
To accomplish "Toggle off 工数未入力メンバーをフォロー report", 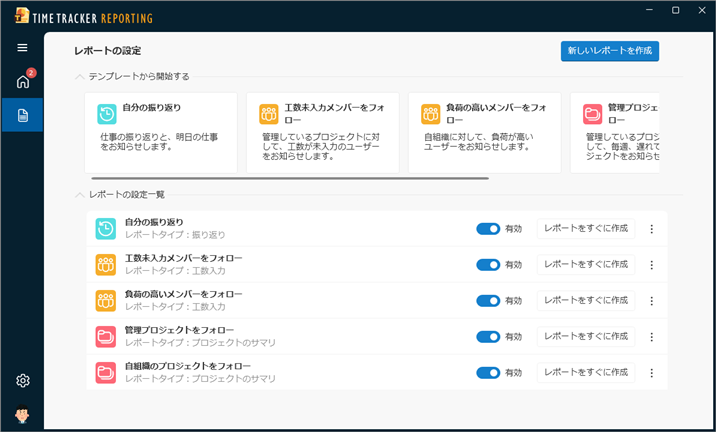I will [488, 265].
